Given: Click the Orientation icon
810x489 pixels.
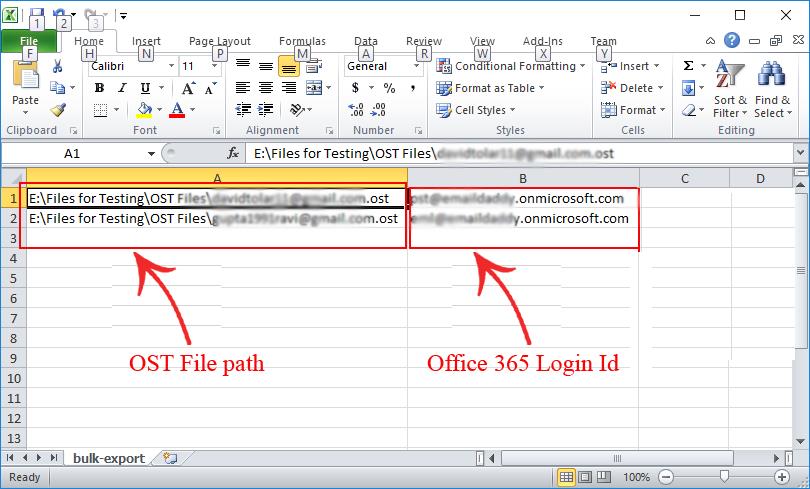Looking at the screenshot, I should [x=297, y=109].
